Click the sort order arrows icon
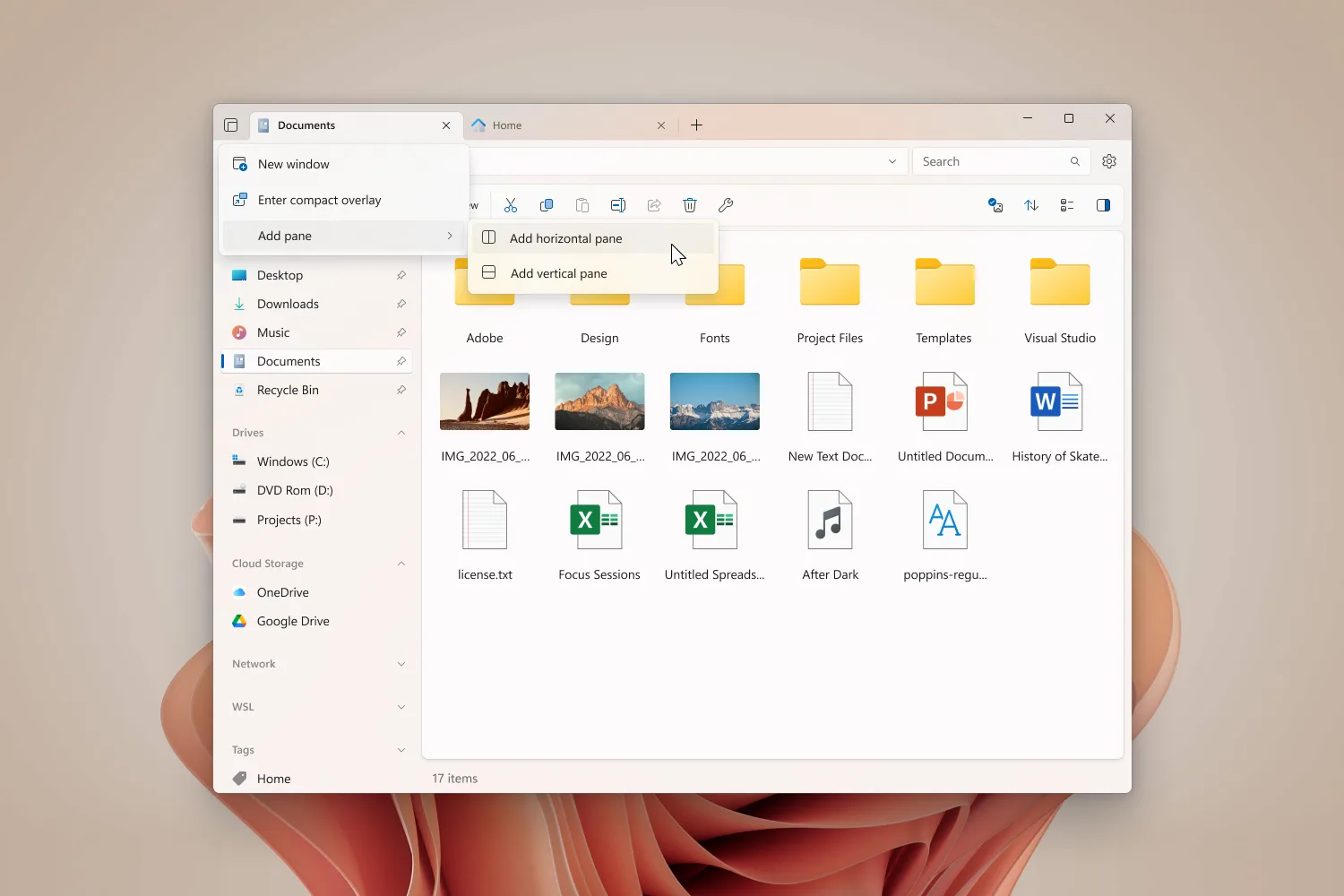Screen dimensions: 1344x896 (1030, 205)
